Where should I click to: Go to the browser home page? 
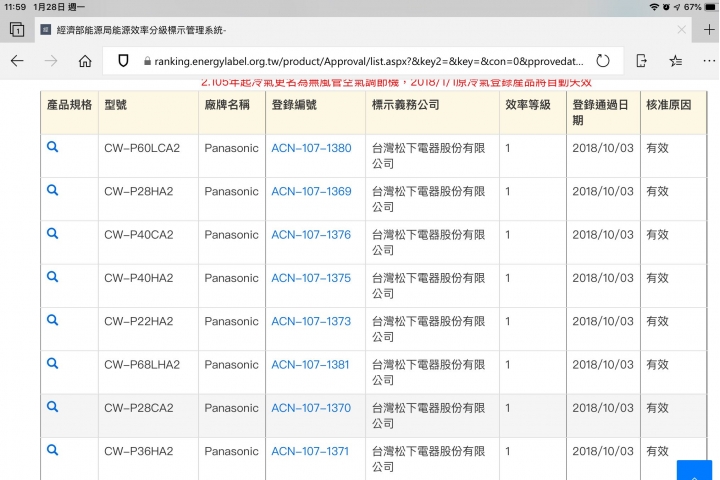[85, 61]
